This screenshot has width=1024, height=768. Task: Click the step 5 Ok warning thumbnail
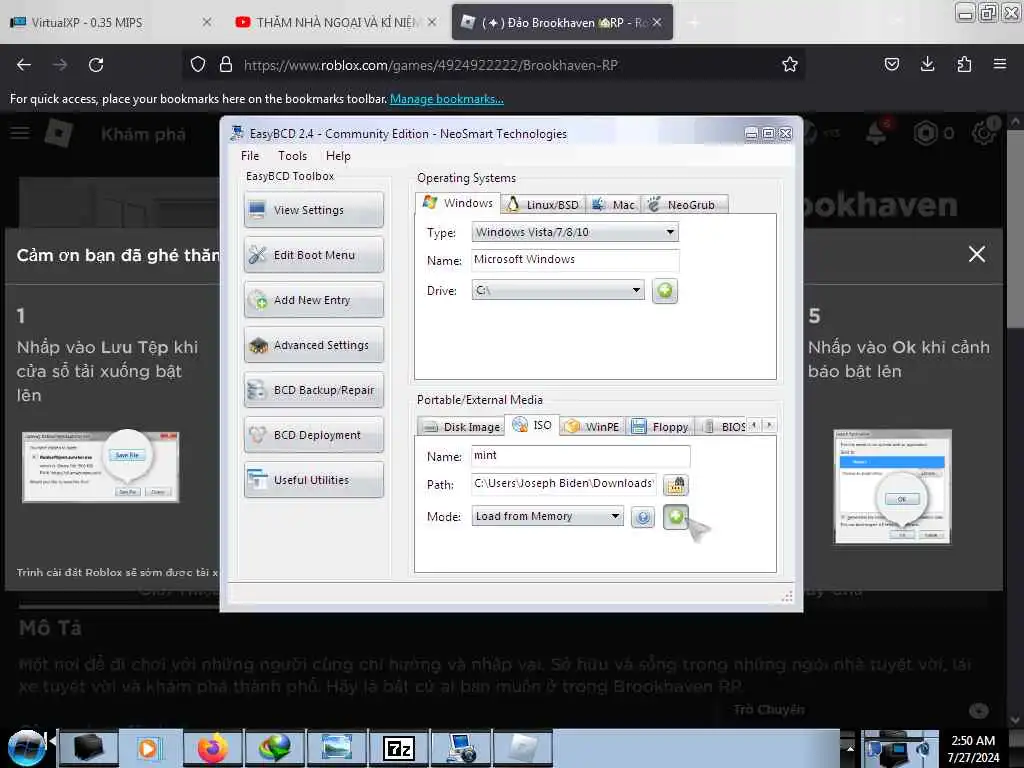click(892, 487)
